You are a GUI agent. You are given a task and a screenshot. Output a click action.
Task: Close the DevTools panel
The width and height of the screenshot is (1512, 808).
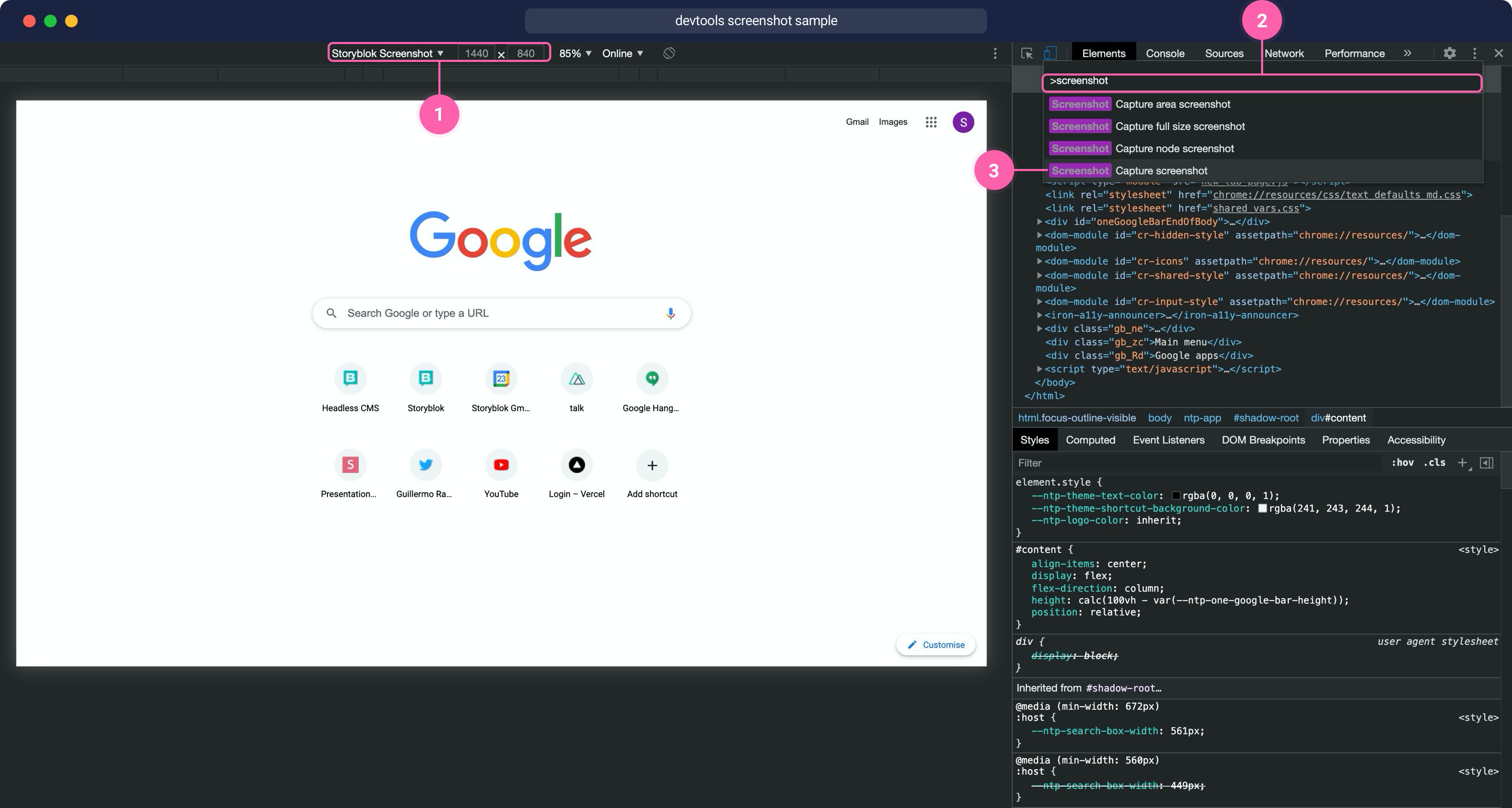click(x=1498, y=54)
